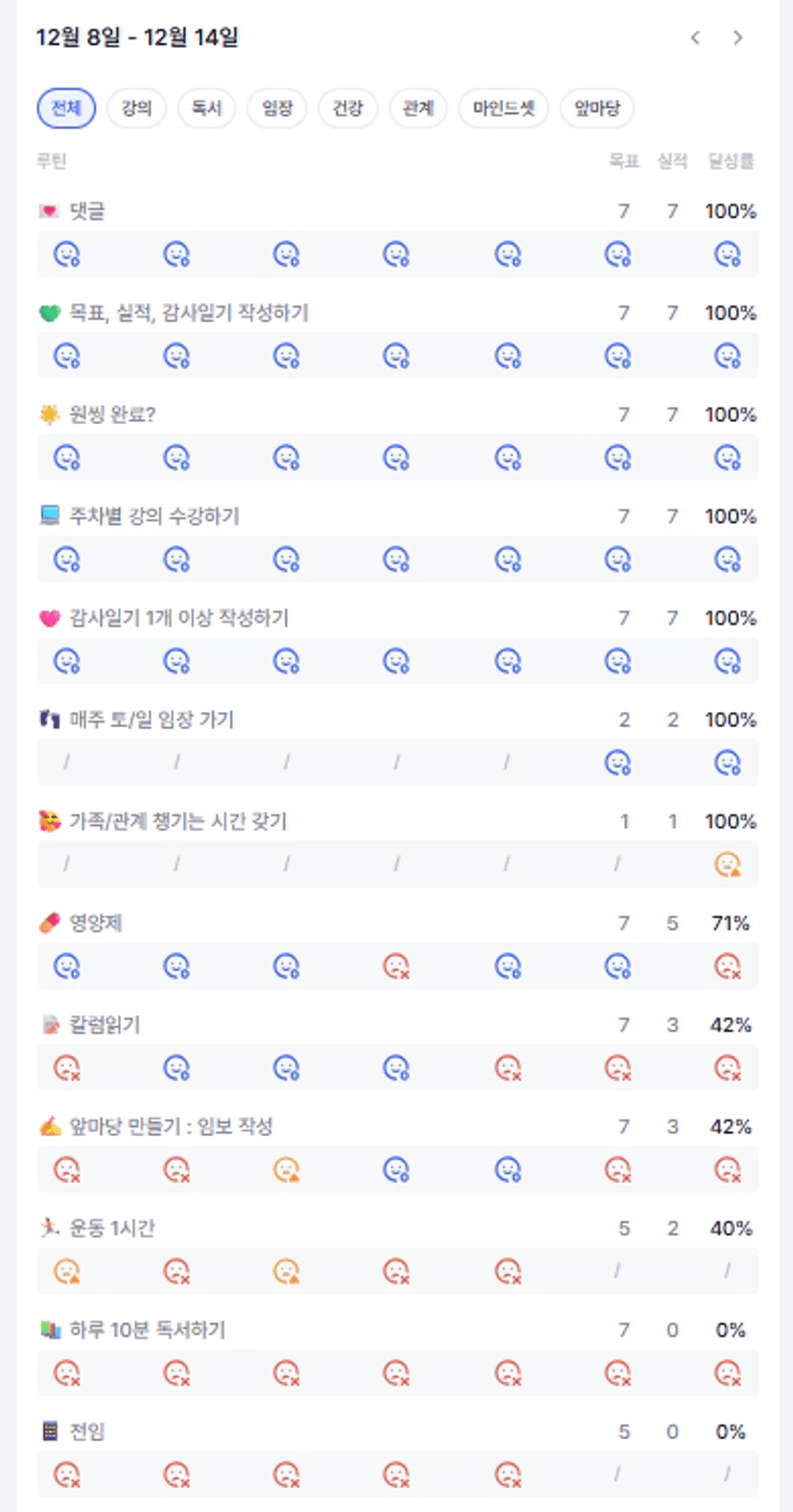This screenshot has height=1512, width=793.
Task: Toggle 앞마당 만들기 third-day orange face
Action: (286, 1169)
